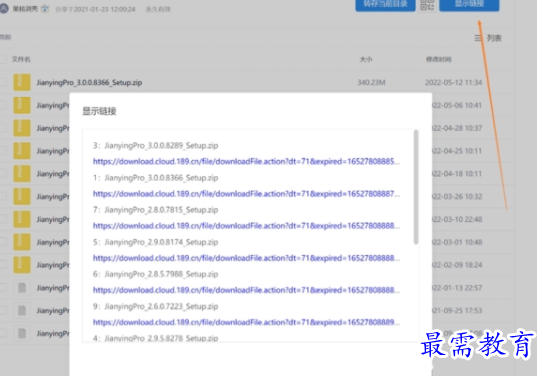Click zip icon in the 03-26 10:32 row
This screenshot has width=542, height=376.
(22, 196)
